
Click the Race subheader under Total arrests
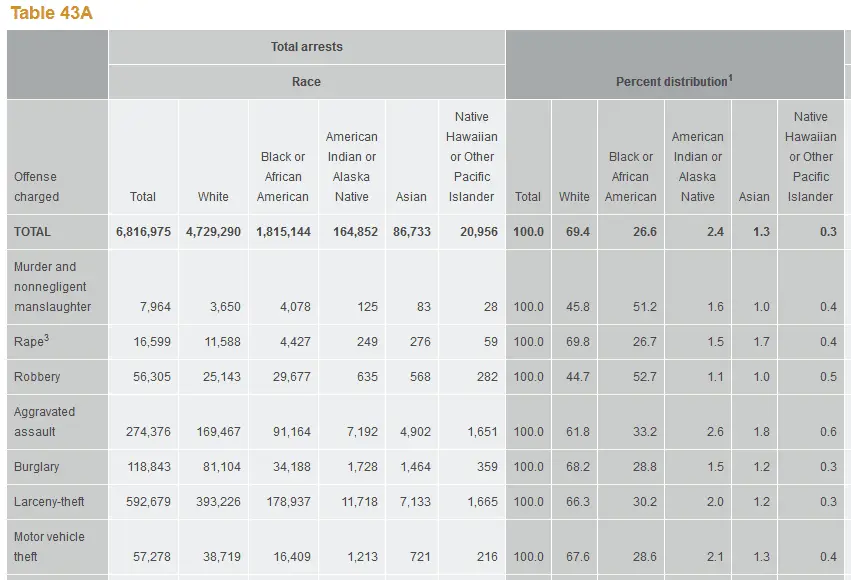(306, 82)
